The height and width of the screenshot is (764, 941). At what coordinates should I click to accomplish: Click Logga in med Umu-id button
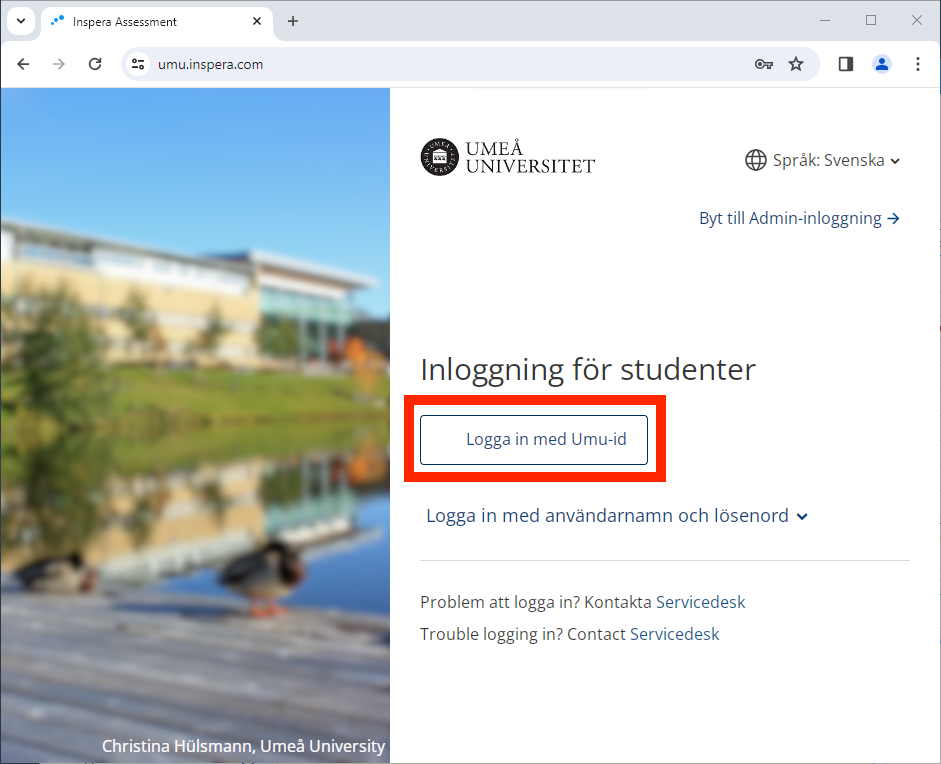[x=534, y=439]
